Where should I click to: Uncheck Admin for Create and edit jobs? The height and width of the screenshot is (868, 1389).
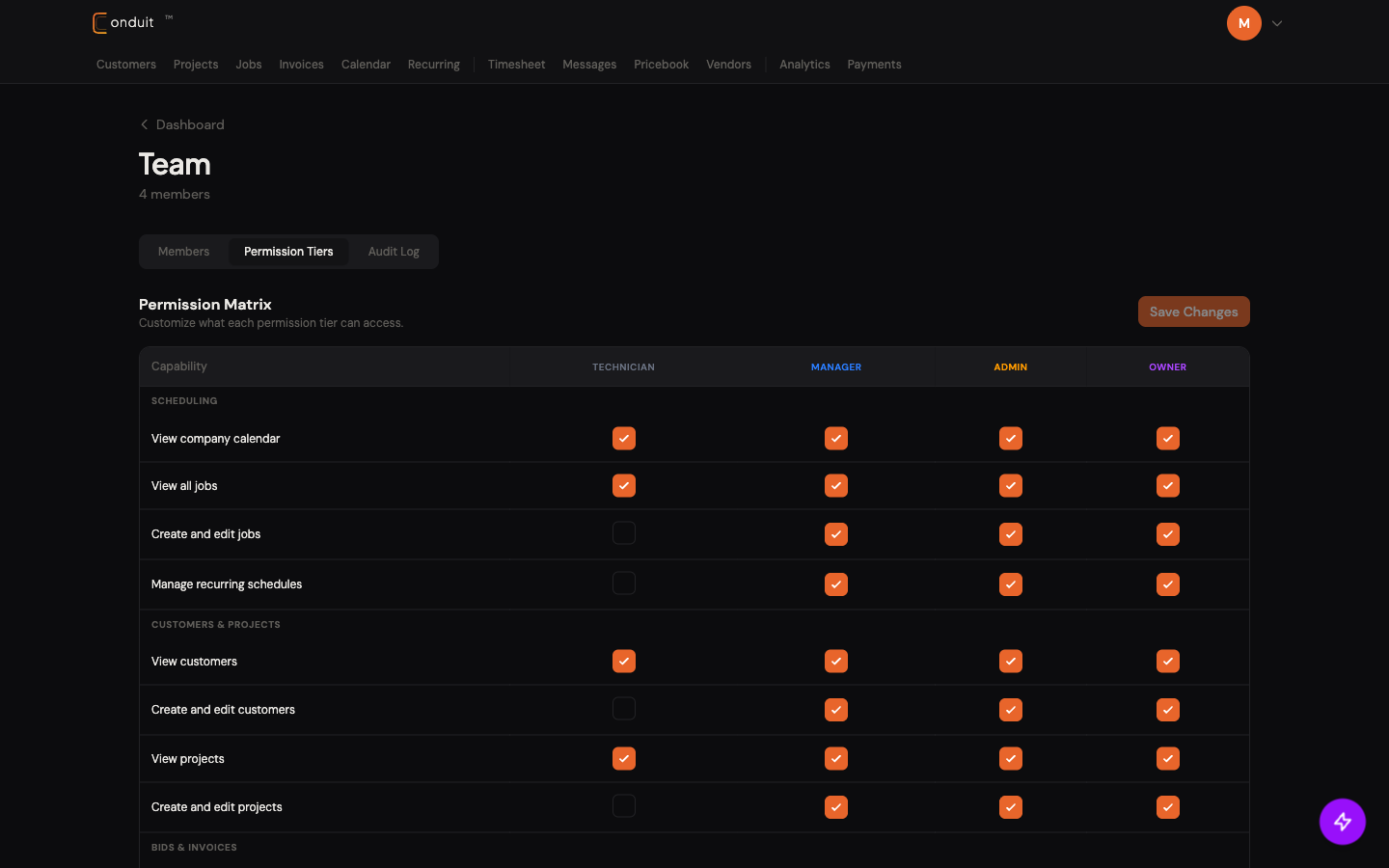(1011, 534)
